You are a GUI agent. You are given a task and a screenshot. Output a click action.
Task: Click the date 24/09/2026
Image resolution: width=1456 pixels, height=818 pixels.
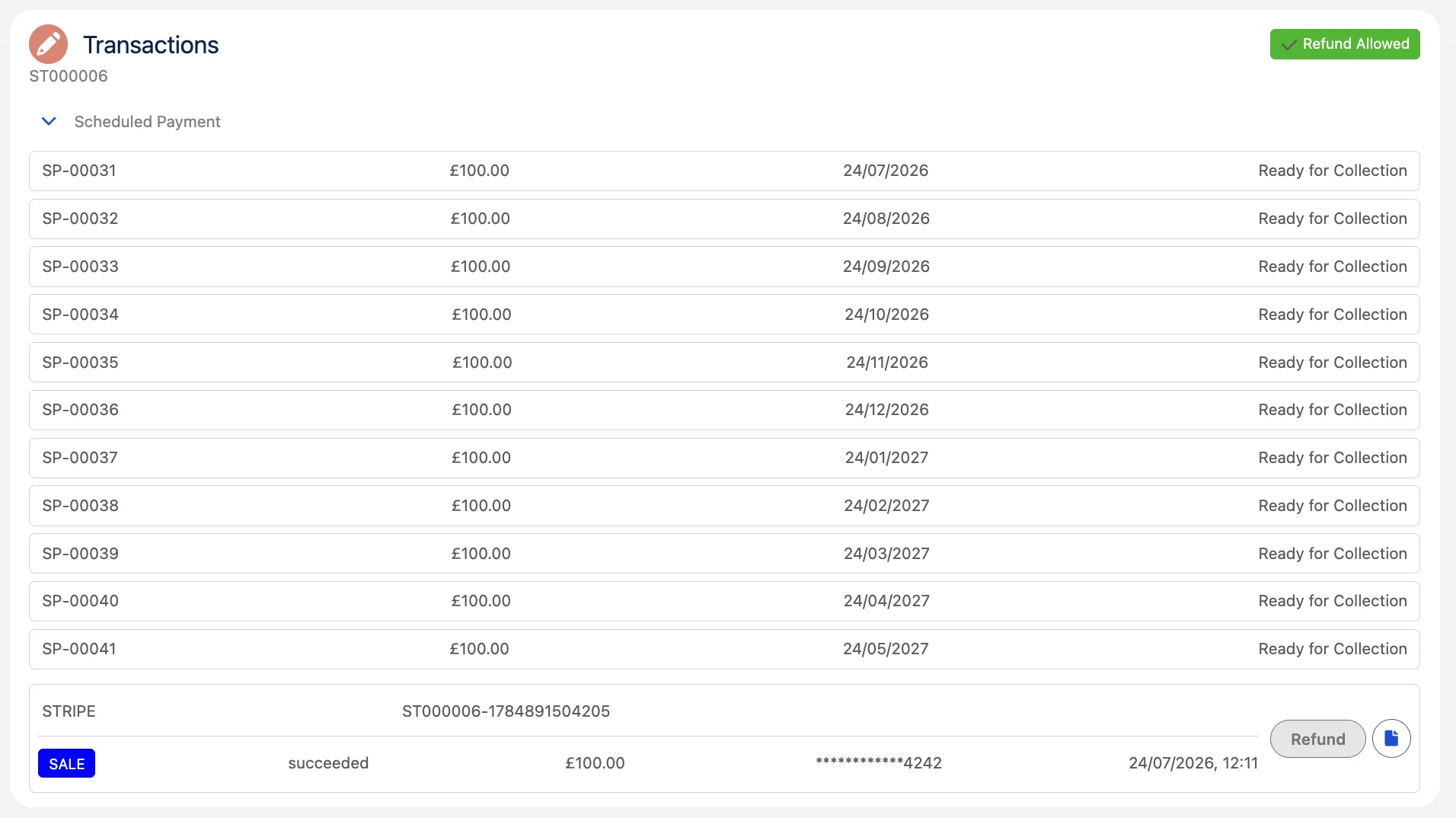pyautogui.click(x=886, y=267)
